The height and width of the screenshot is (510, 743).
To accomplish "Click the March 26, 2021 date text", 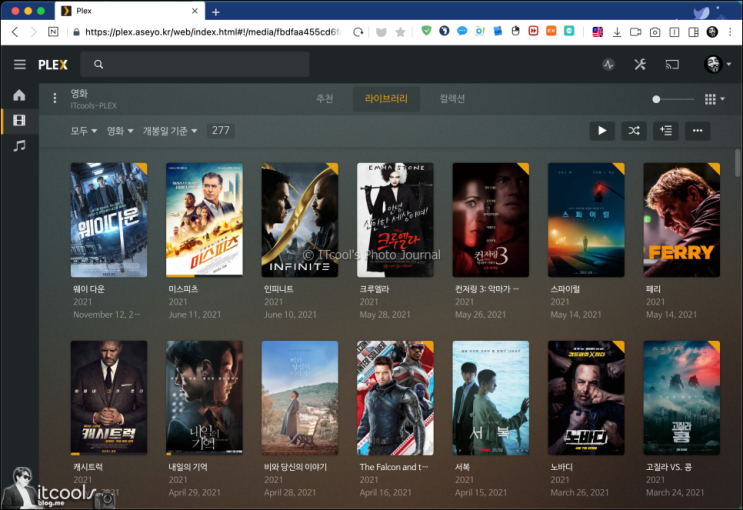I will 580,493.
